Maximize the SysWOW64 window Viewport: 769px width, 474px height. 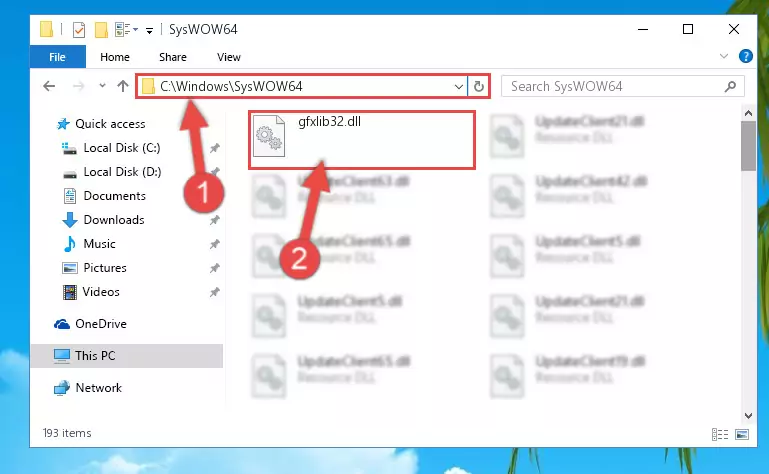point(688,29)
